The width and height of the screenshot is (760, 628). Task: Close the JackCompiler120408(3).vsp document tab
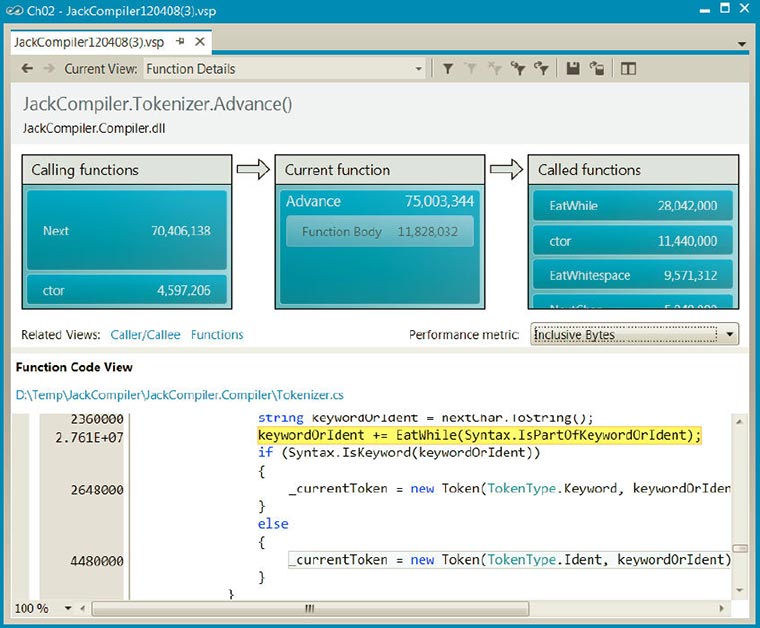coord(200,43)
